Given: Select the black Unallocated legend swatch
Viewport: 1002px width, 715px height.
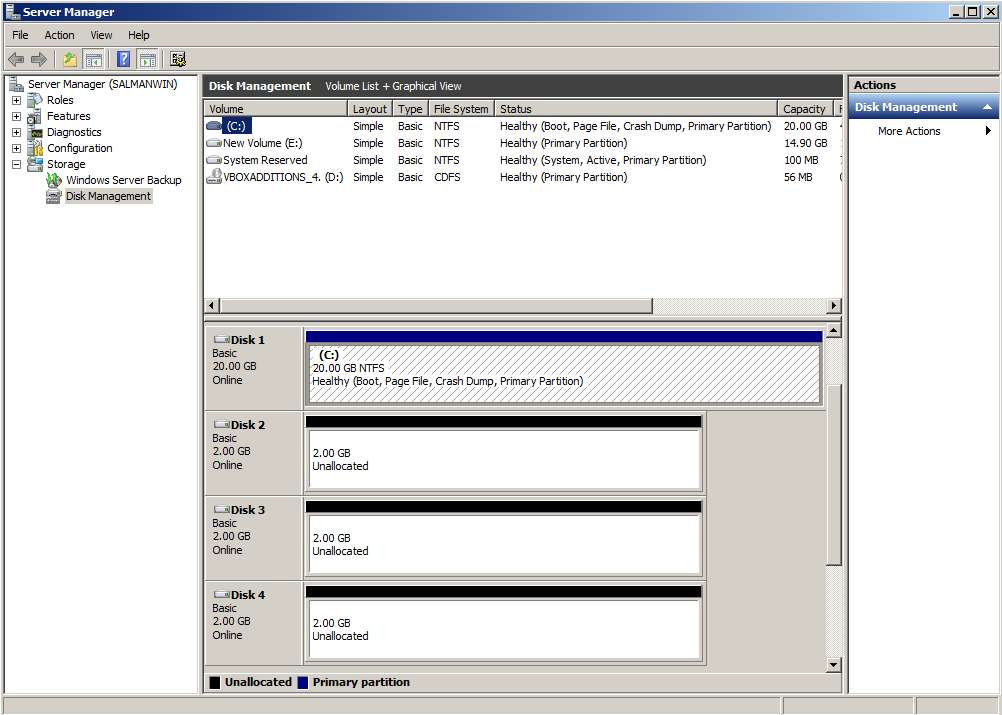Looking at the screenshot, I should (x=215, y=682).
